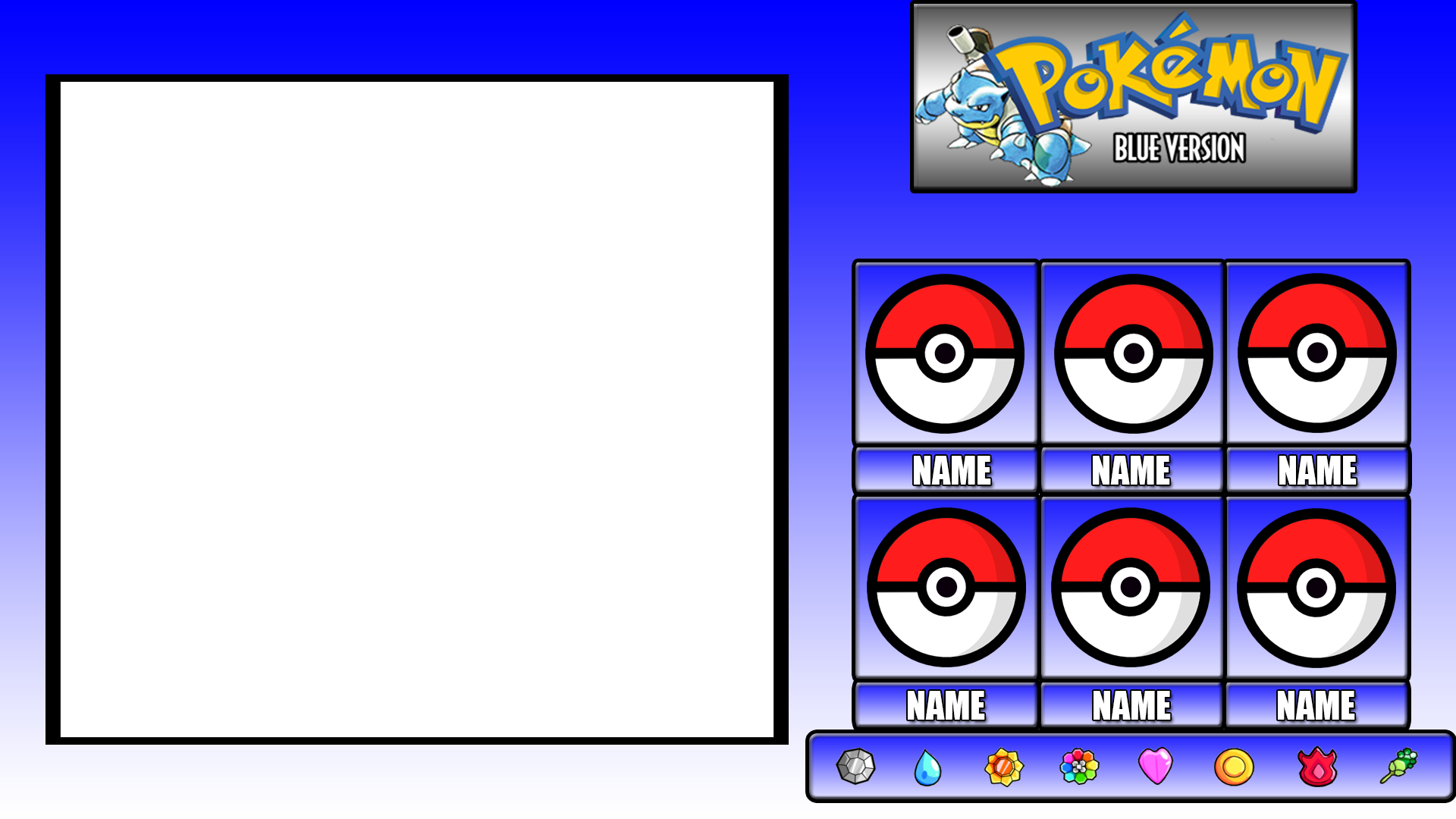Toggle the top-middle Pokéball team slot
1456x819 pixels.
tap(1131, 350)
